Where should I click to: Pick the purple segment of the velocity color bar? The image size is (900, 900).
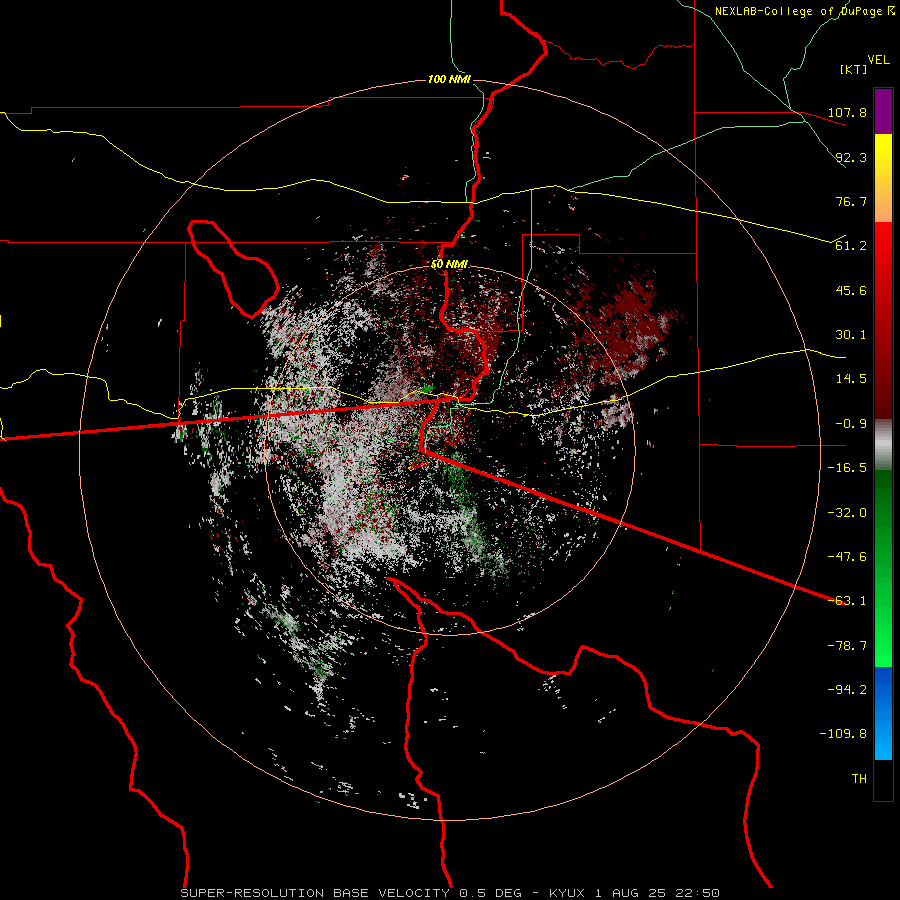click(x=883, y=111)
